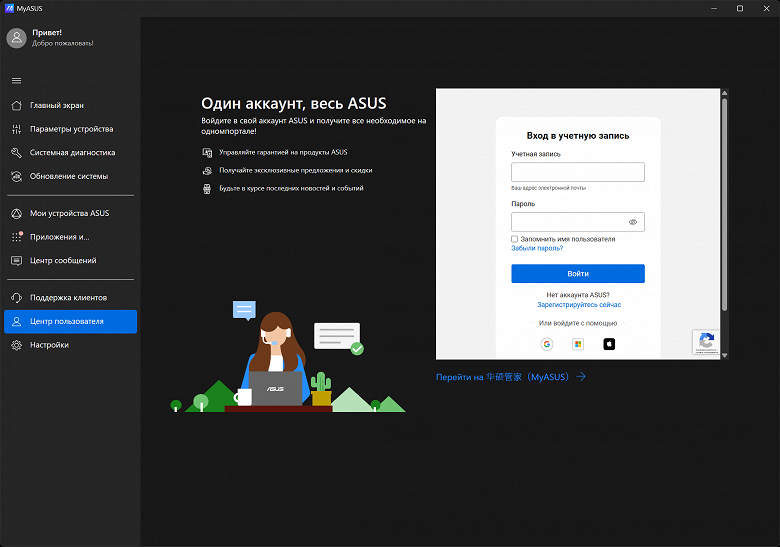This screenshot has width=780, height=547.
Task: Click the Учетная запись email field
Action: click(578, 172)
